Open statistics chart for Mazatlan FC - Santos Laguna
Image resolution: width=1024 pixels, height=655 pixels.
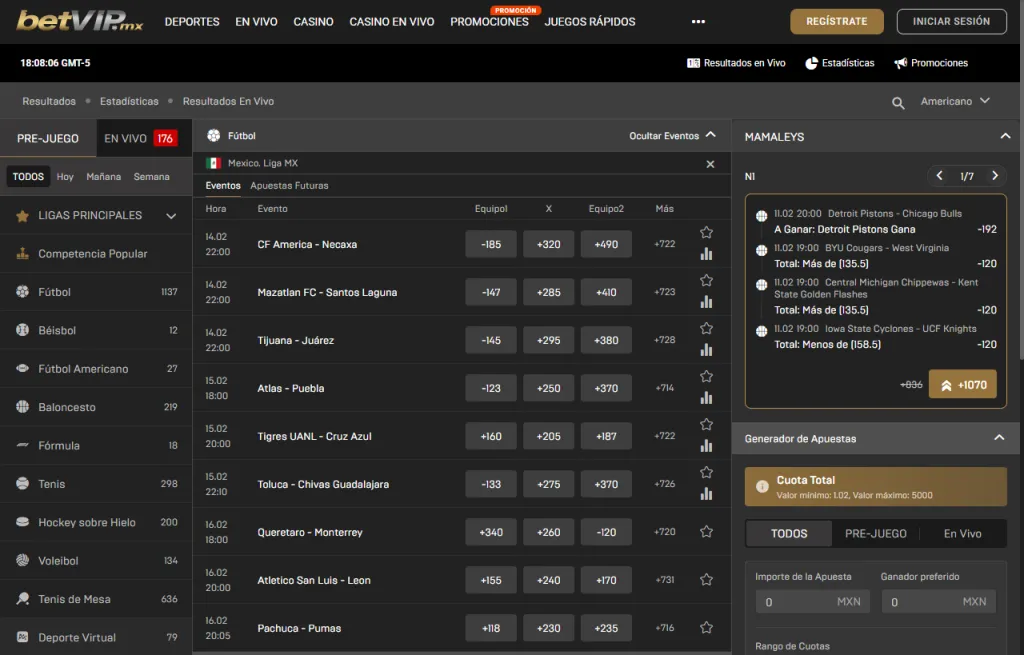(x=706, y=302)
